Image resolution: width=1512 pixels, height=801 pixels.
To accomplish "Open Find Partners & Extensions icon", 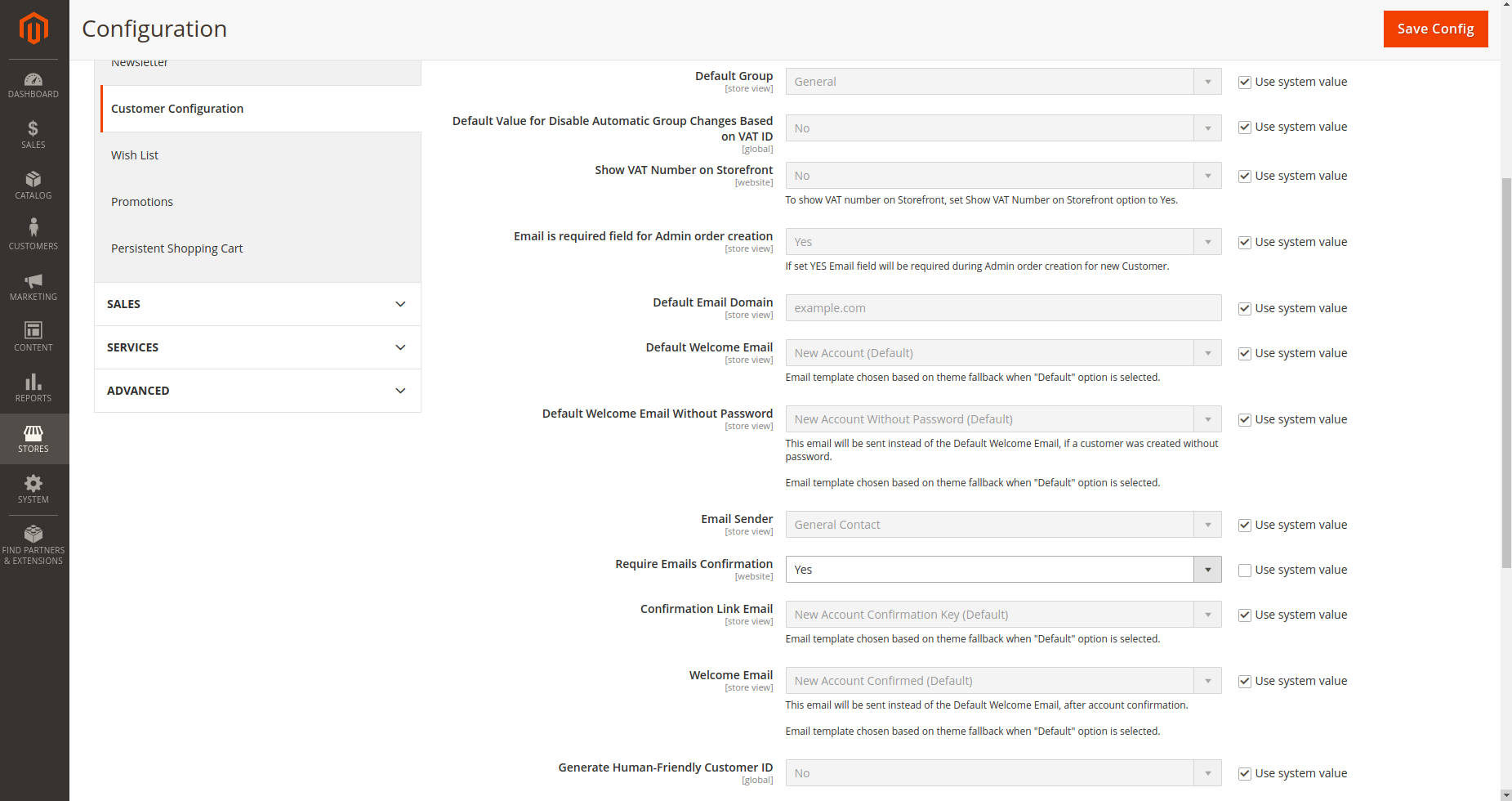I will coord(33,534).
